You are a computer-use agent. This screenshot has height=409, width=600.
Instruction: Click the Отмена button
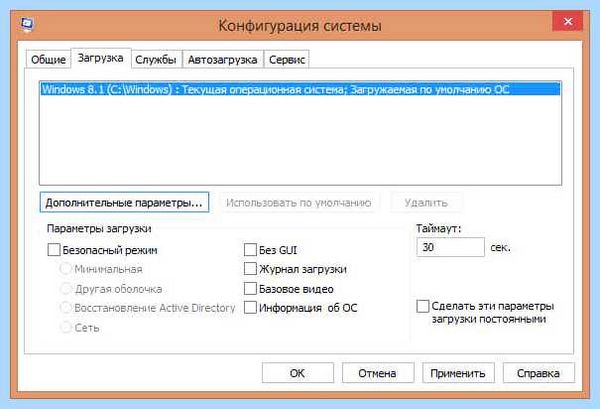coord(378,373)
